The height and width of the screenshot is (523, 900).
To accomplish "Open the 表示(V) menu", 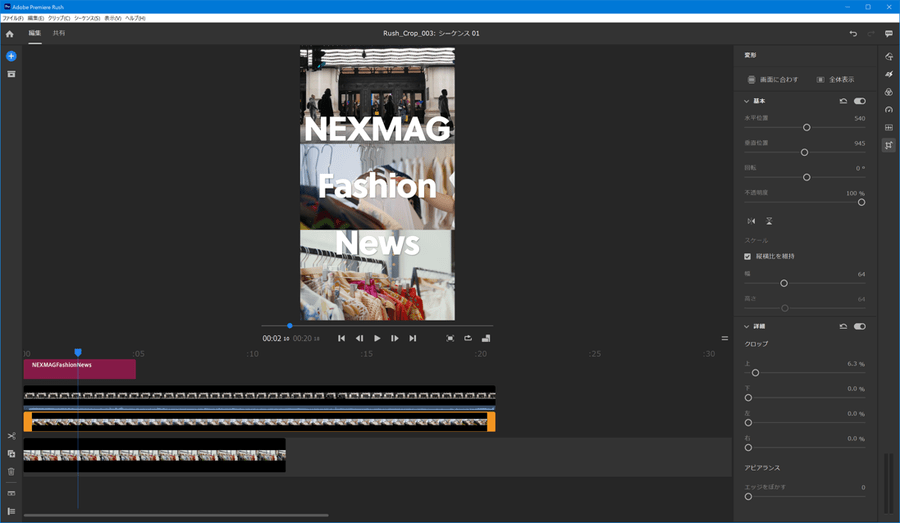I will click(x=112, y=18).
